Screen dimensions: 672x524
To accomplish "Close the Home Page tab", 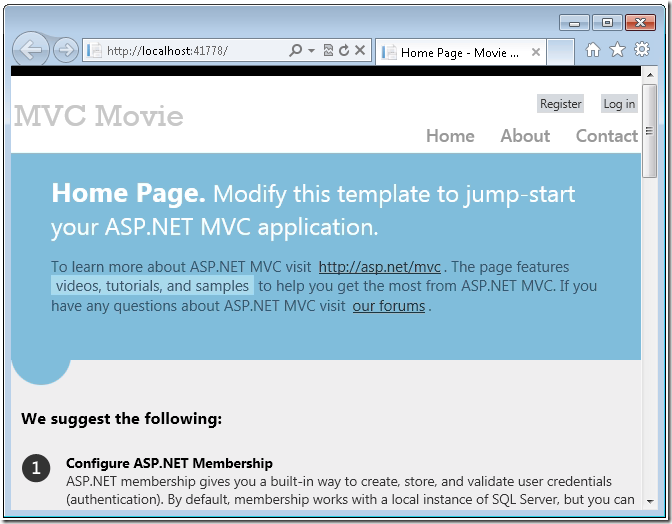I will [x=536, y=52].
